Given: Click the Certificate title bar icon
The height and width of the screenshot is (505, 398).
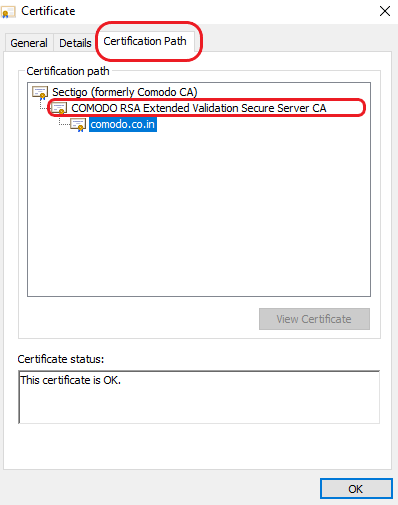Looking at the screenshot, I should pos(8,12).
